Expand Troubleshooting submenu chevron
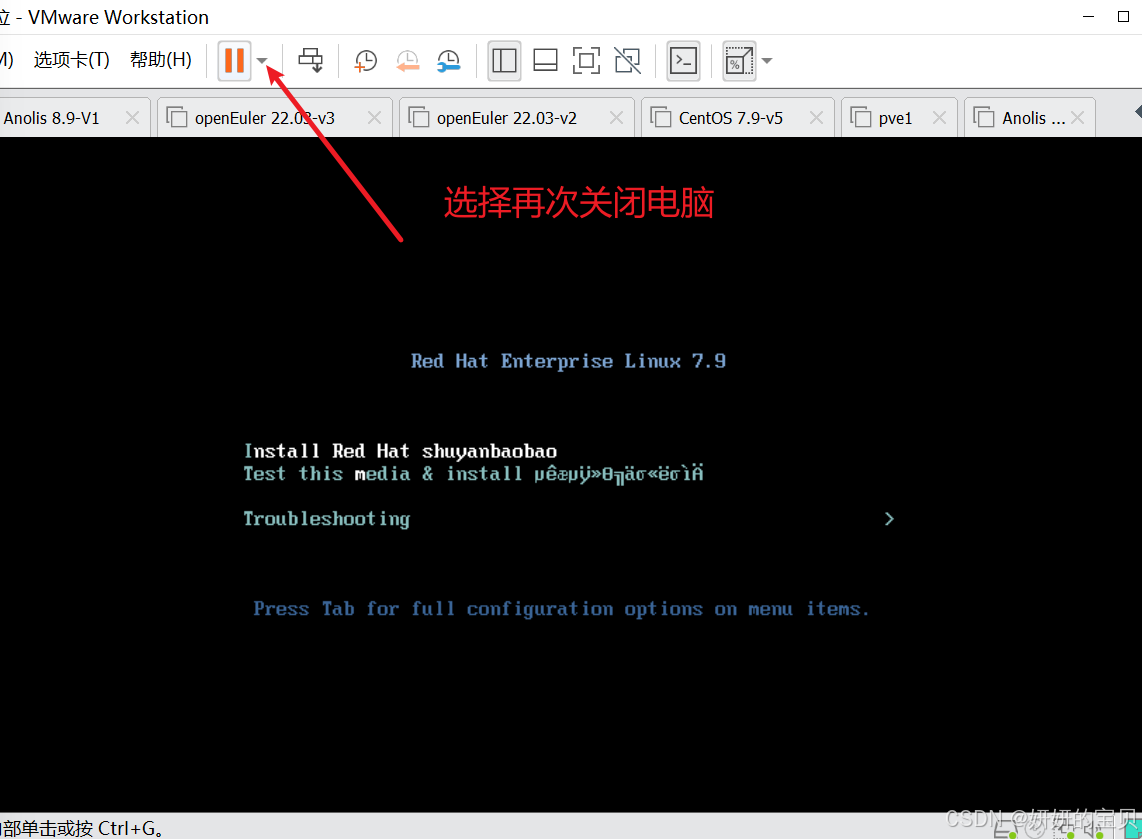 [x=889, y=519]
